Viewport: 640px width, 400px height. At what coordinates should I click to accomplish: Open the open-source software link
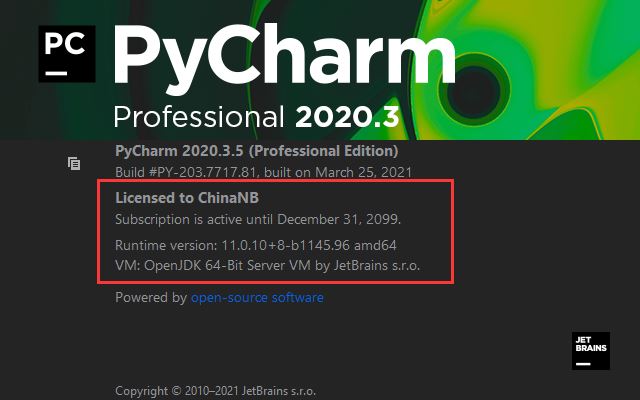(257, 297)
